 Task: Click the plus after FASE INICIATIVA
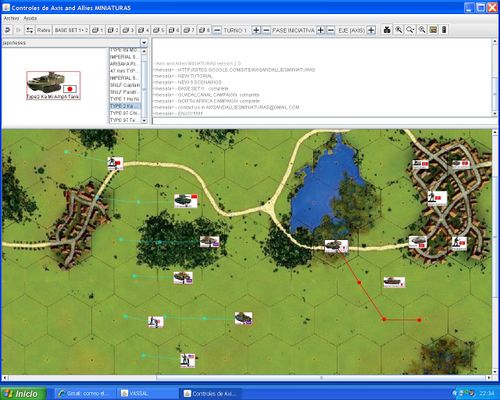[320, 30]
